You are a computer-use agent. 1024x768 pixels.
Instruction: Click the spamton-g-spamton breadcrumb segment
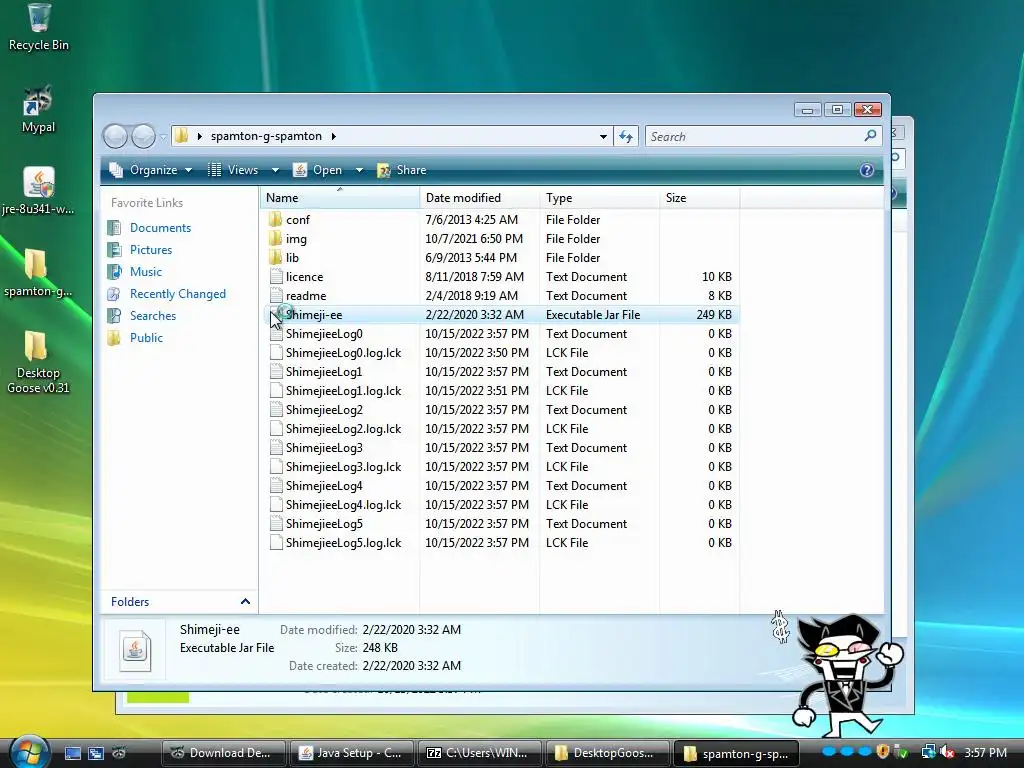[x=266, y=136]
